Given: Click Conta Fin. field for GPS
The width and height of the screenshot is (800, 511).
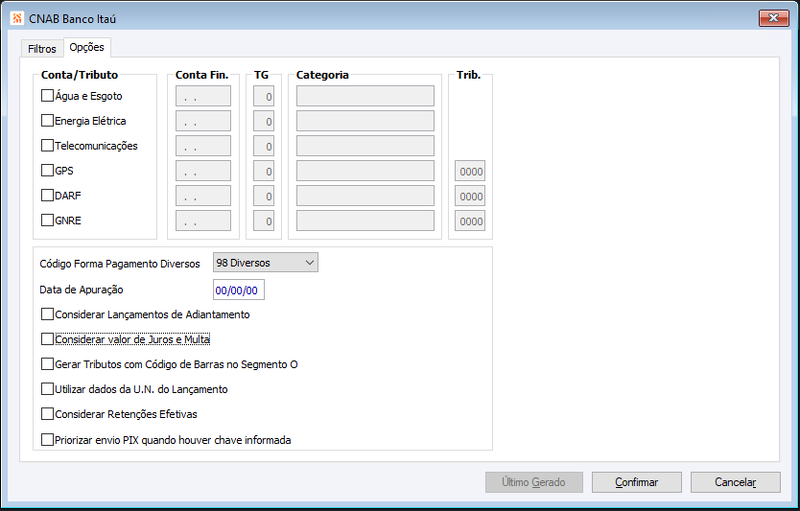Looking at the screenshot, I should click(x=203, y=171).
